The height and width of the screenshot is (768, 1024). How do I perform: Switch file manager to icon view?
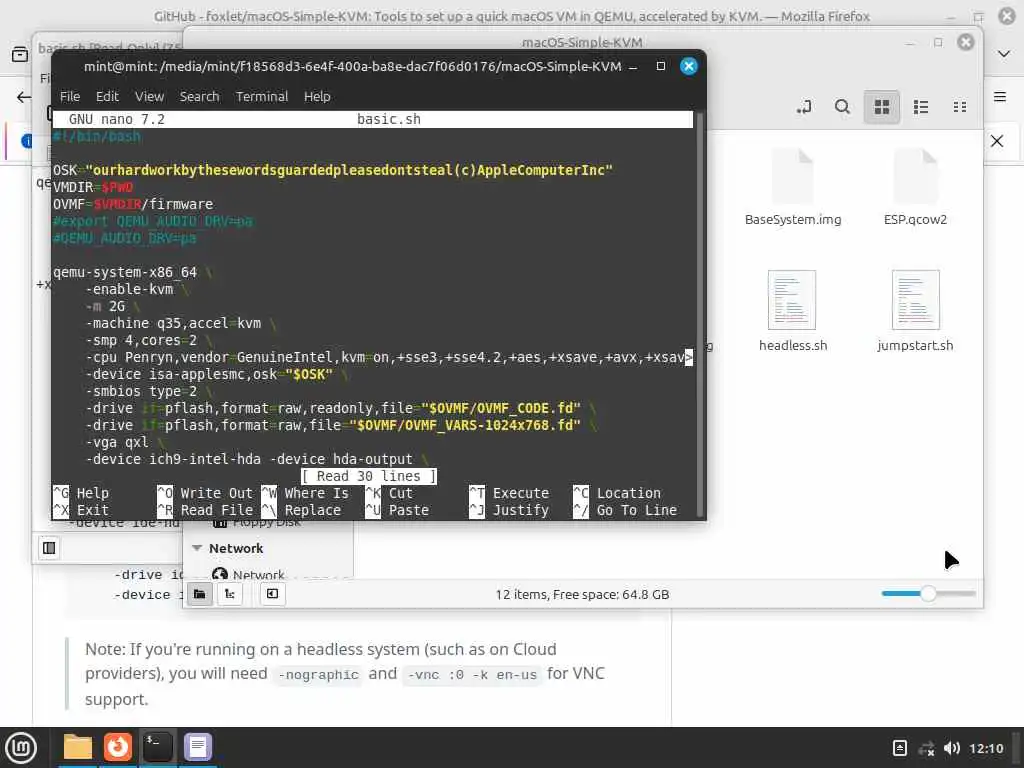point(882,106)
